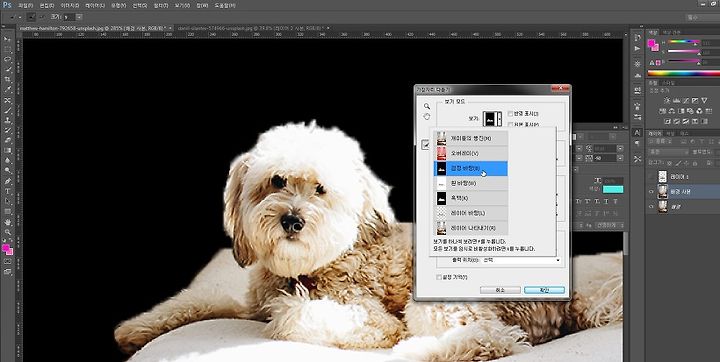720x362 pixels.
Task: Select the Lasso tool
Action: point(7,59)
